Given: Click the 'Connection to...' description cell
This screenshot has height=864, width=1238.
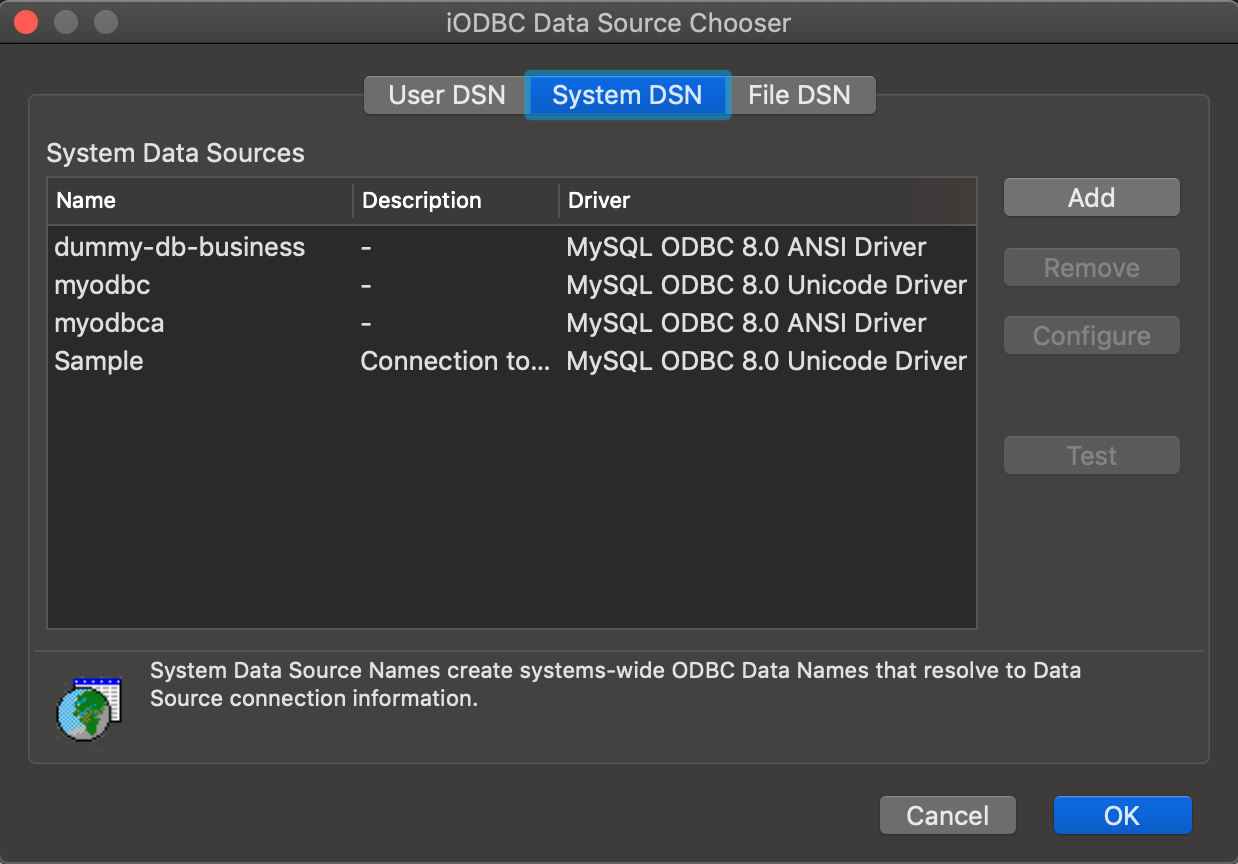Looking at the screenshot, I should pyautogui.click(x=455, y=361).
